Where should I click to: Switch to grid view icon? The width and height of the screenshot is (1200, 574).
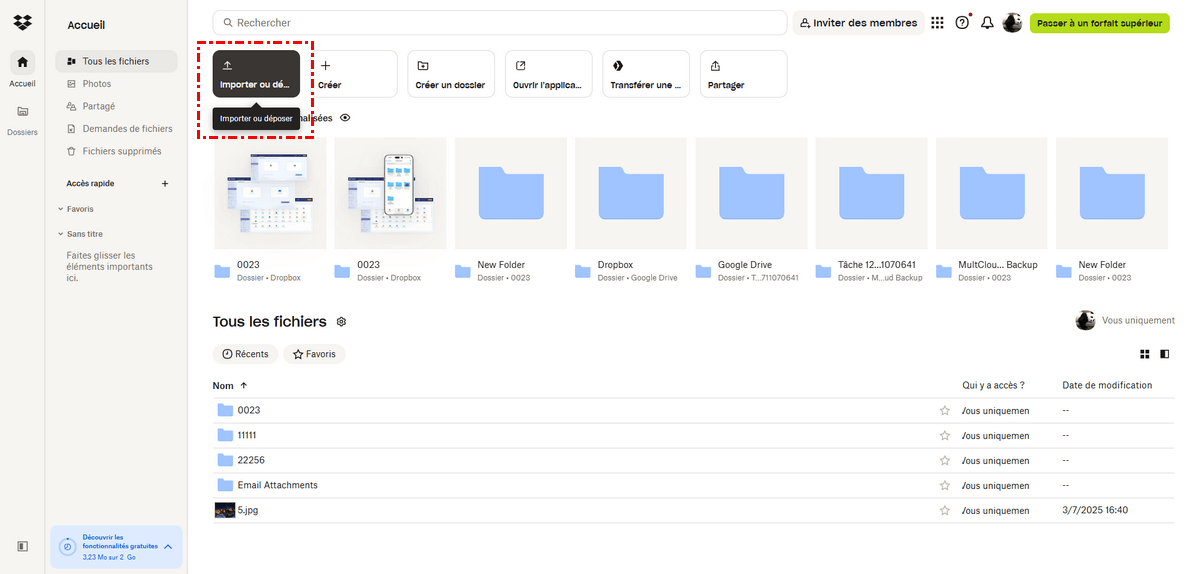point(1145,354)
